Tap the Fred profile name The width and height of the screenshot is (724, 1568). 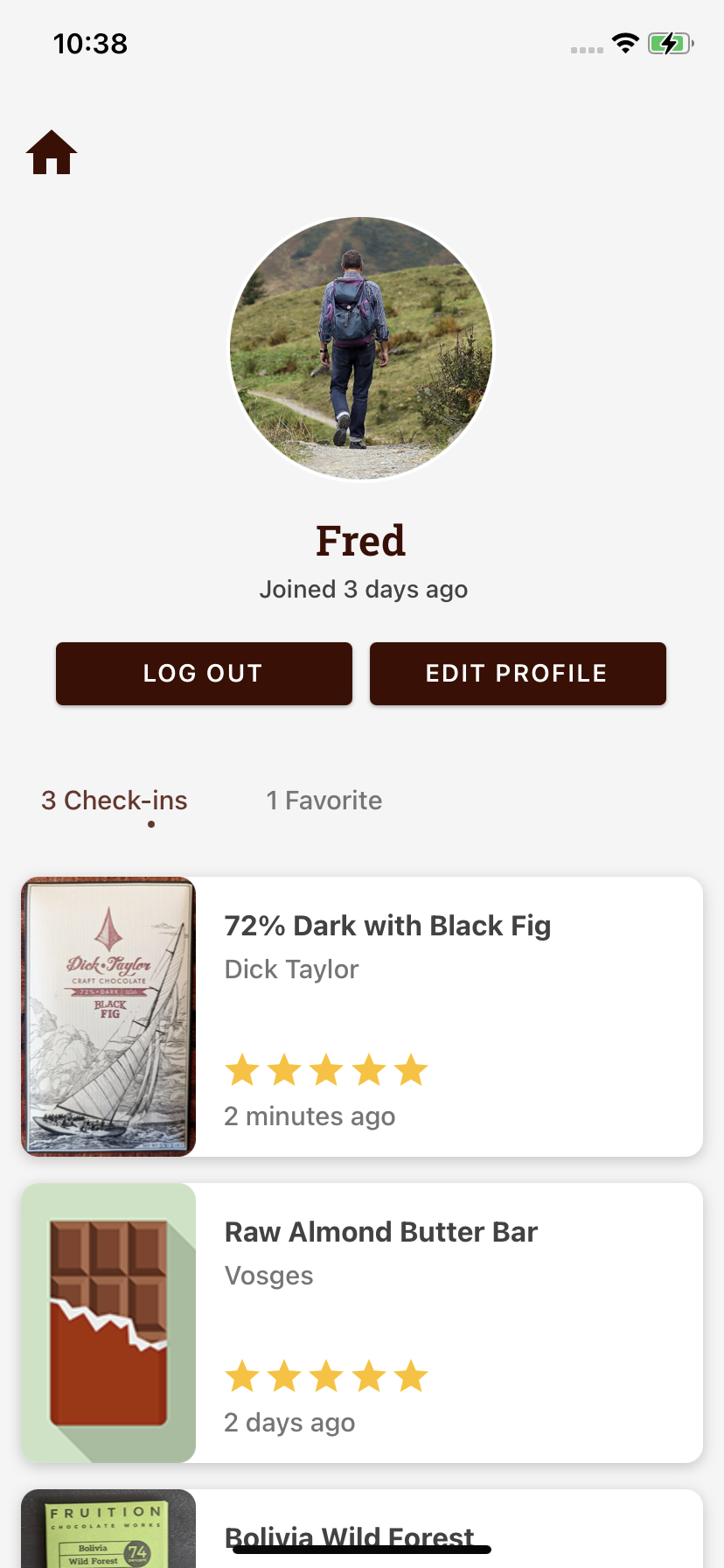(x=361, y=541)
